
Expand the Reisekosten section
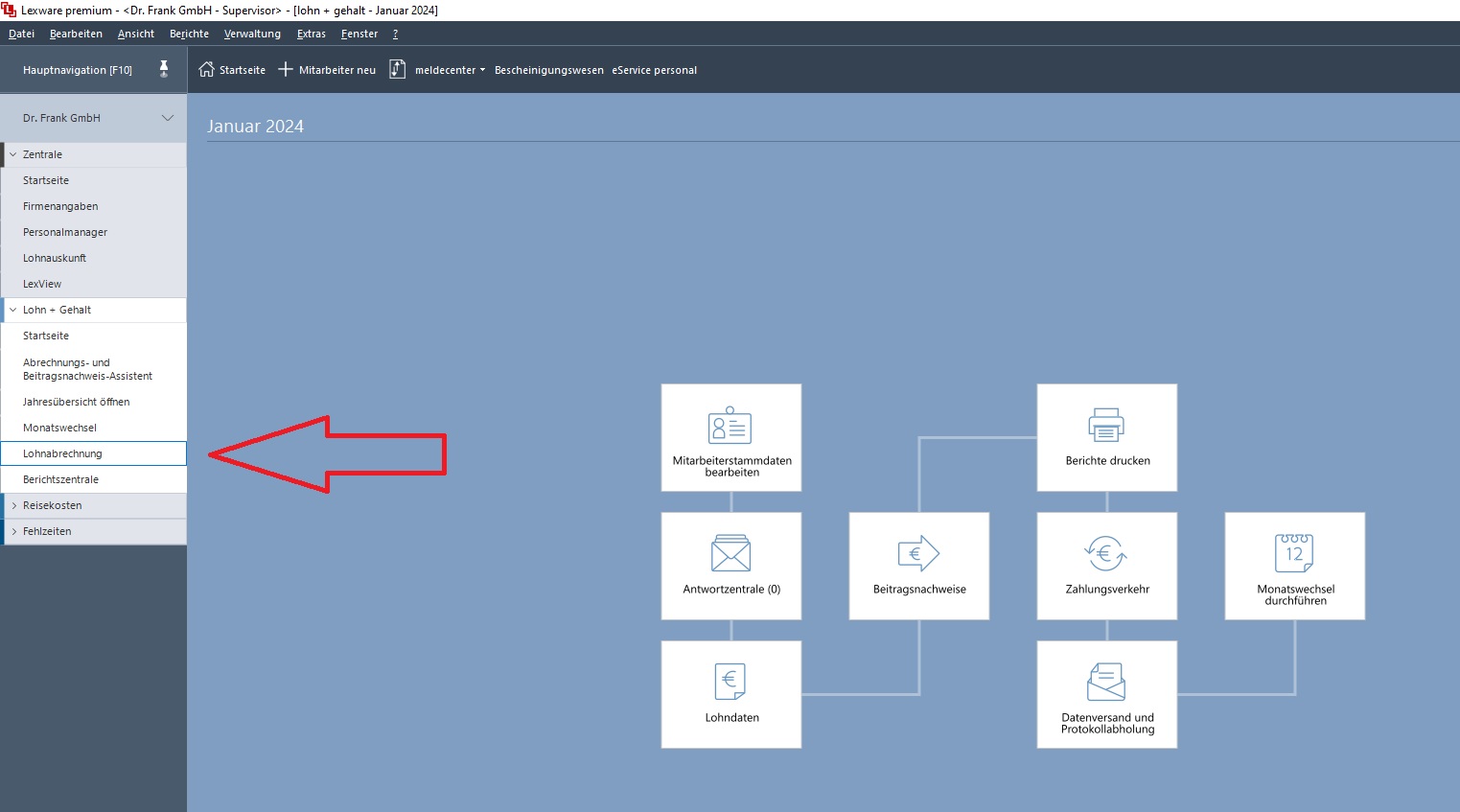pos(13,505)
